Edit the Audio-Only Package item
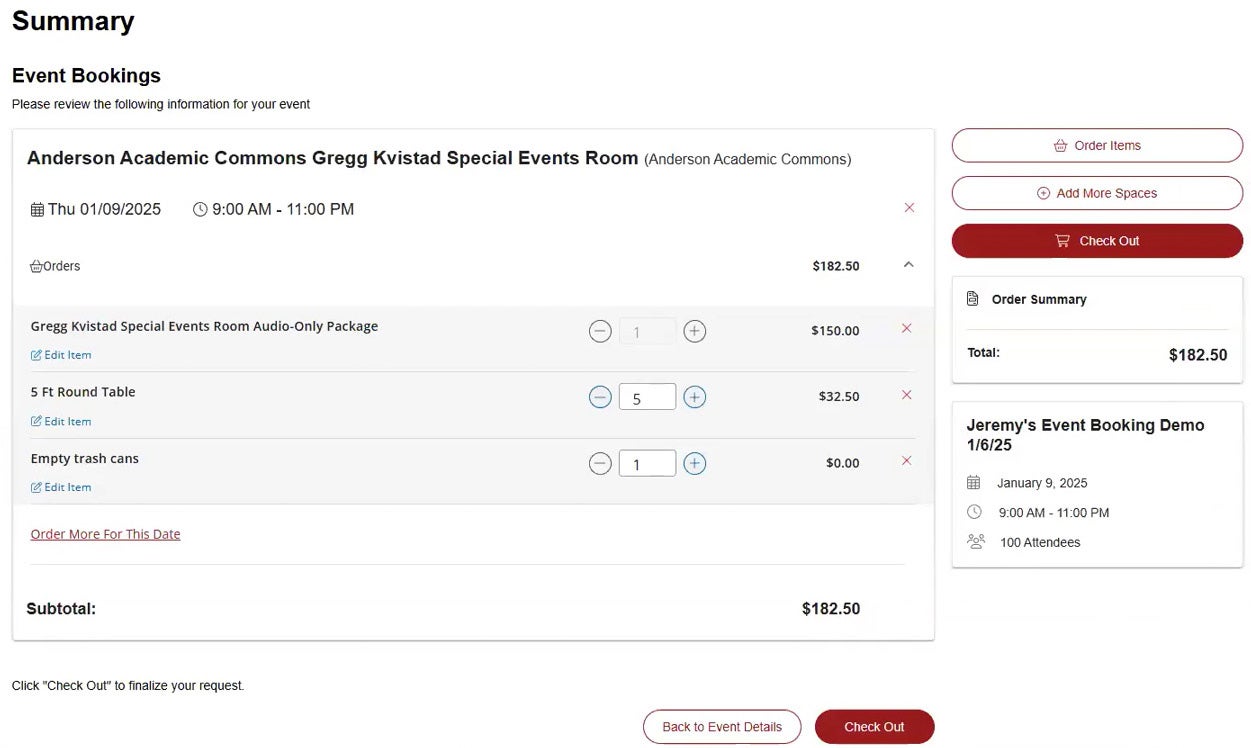The image size is (1251, 748). tap(61, 355)
